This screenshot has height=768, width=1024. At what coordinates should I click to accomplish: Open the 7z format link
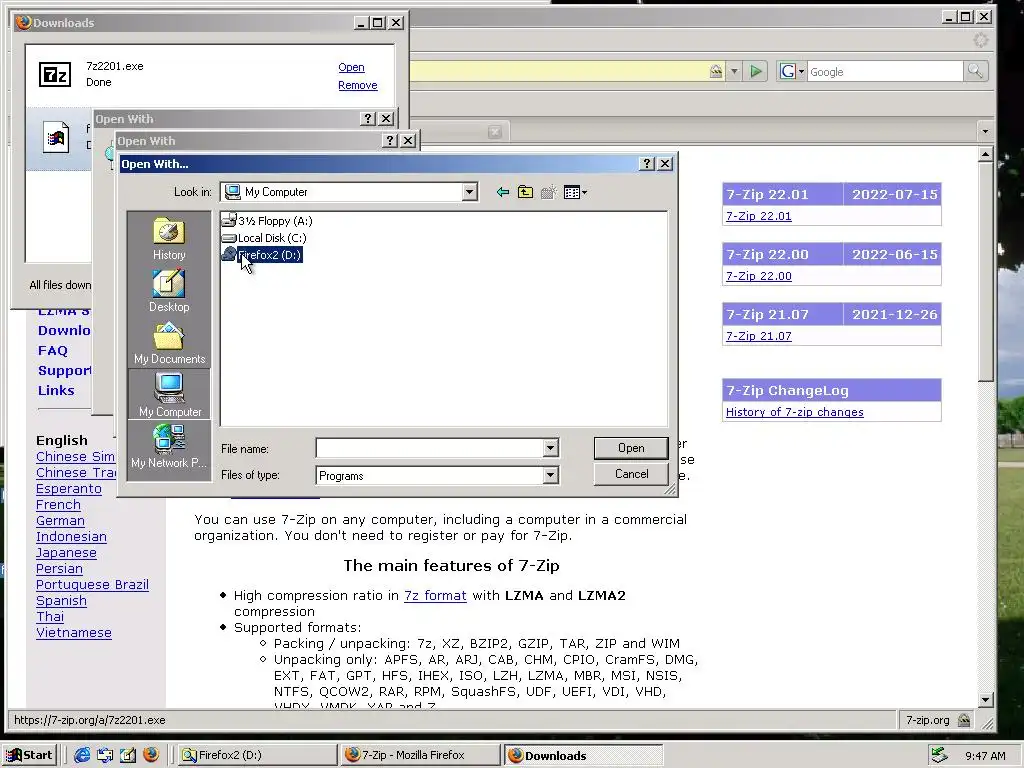pyautogui.click(x=435, y=596)
